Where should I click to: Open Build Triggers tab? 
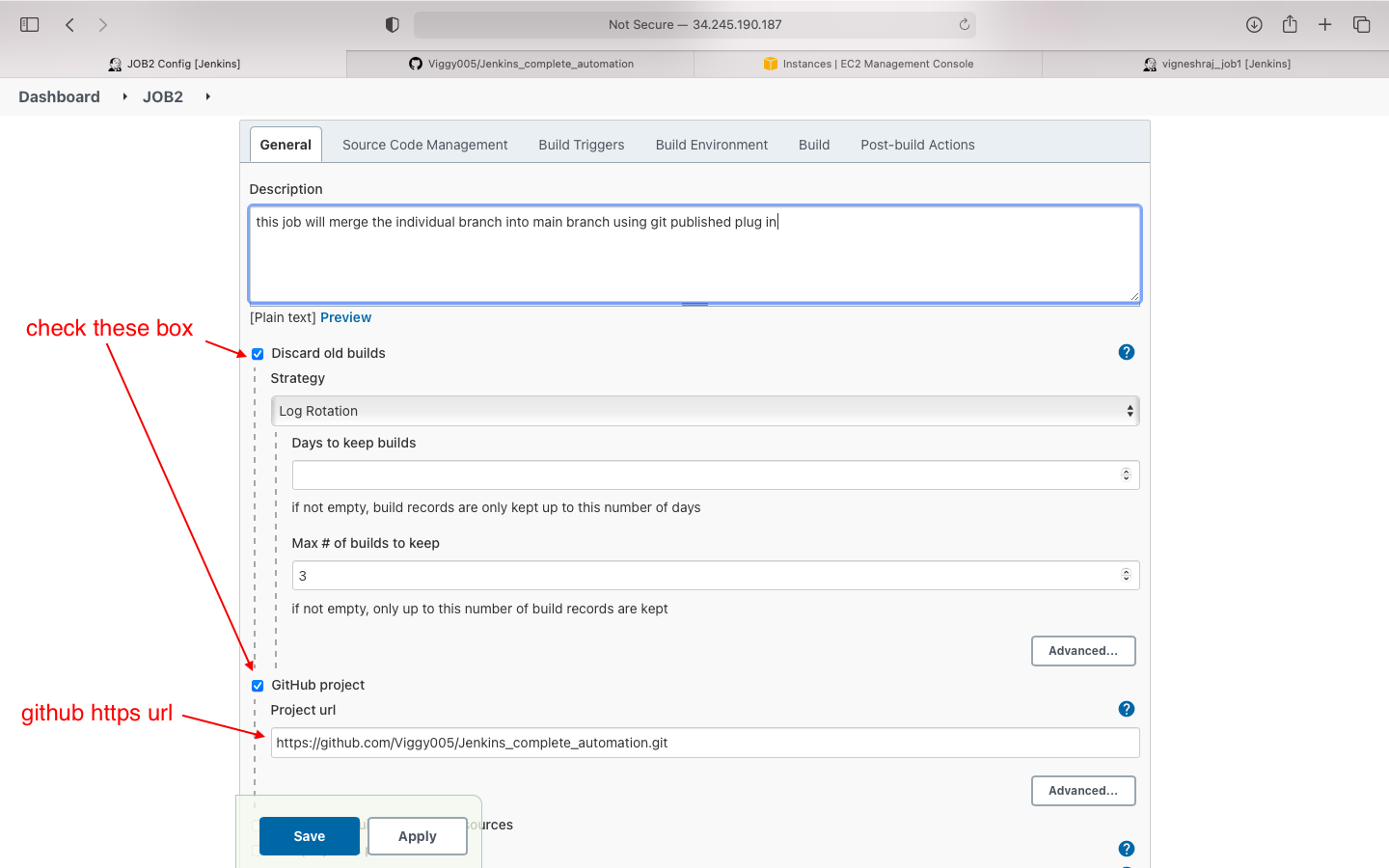click(582, 145)
